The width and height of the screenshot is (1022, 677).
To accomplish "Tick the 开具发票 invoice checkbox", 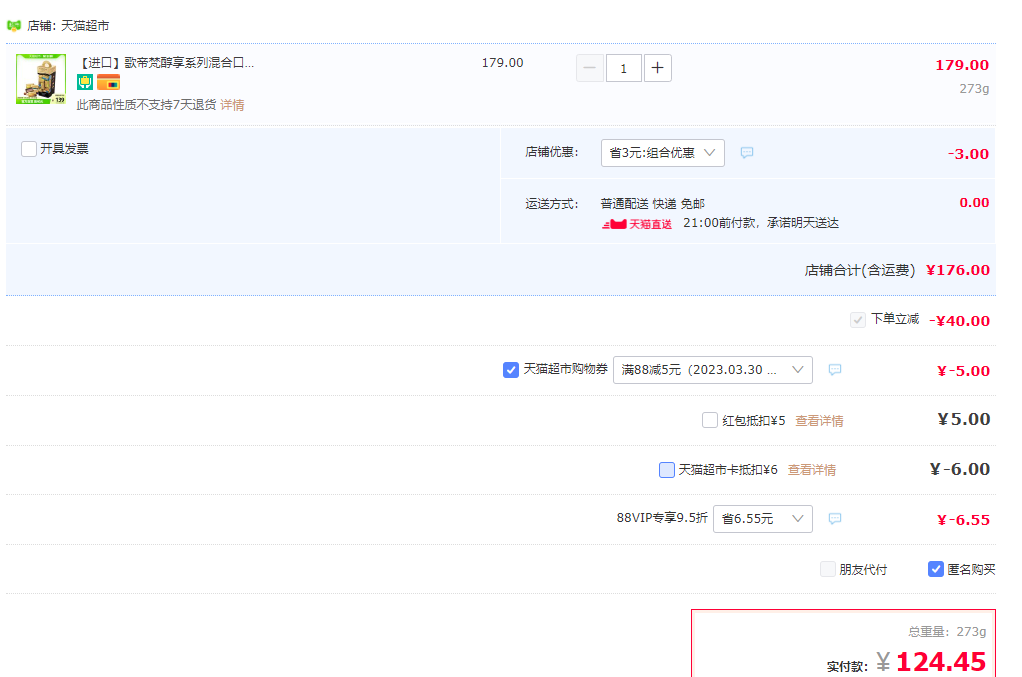I will 29,149.
